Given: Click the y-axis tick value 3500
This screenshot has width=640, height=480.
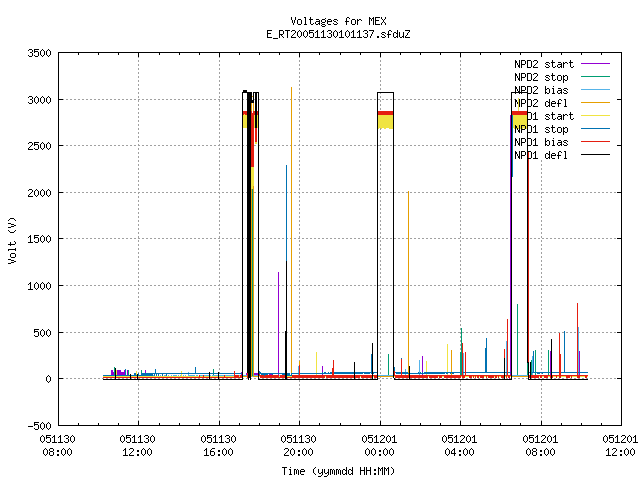Looking at the screenshot, I should (40, 53).
